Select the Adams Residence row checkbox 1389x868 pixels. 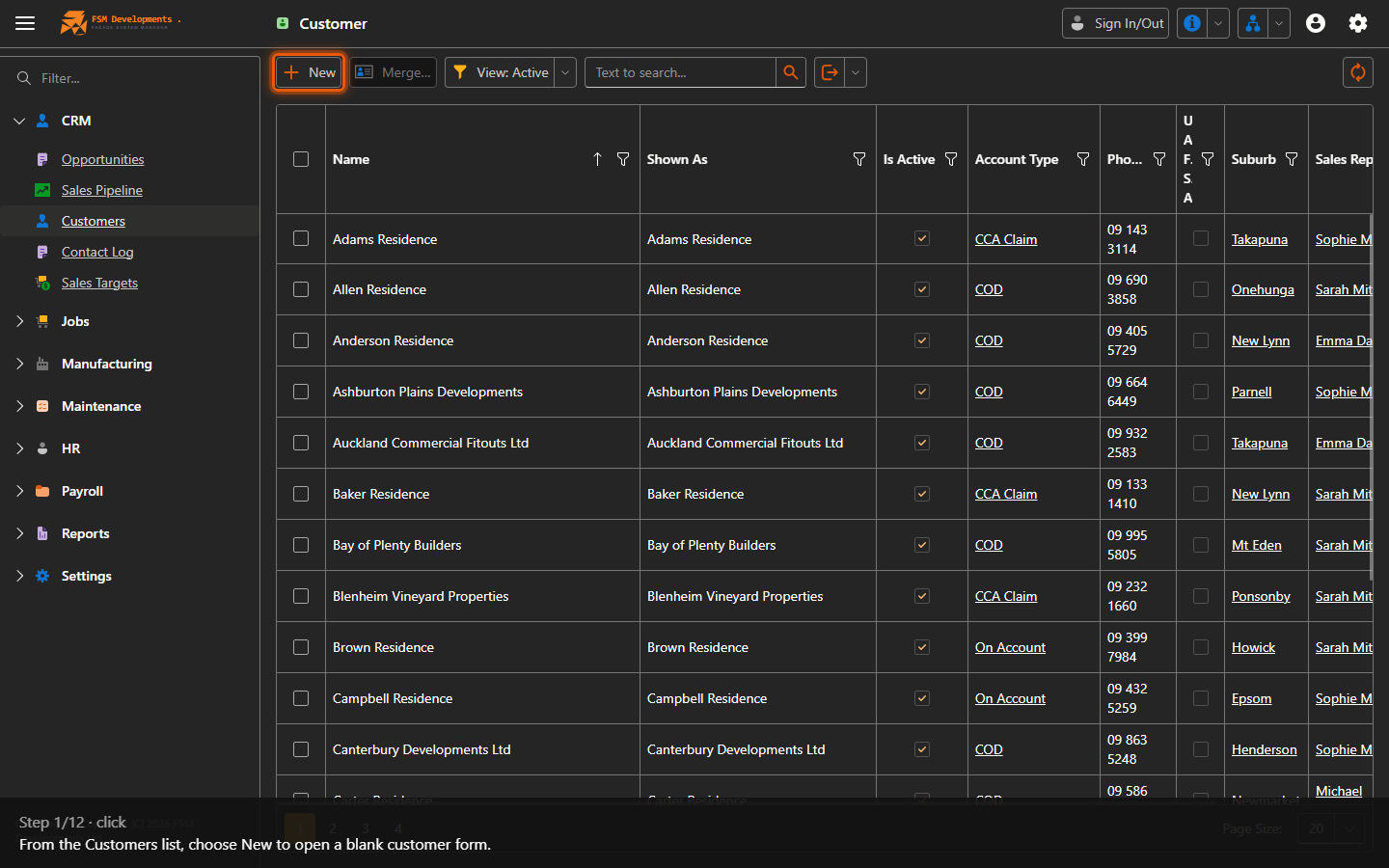[x=301, y=238]
